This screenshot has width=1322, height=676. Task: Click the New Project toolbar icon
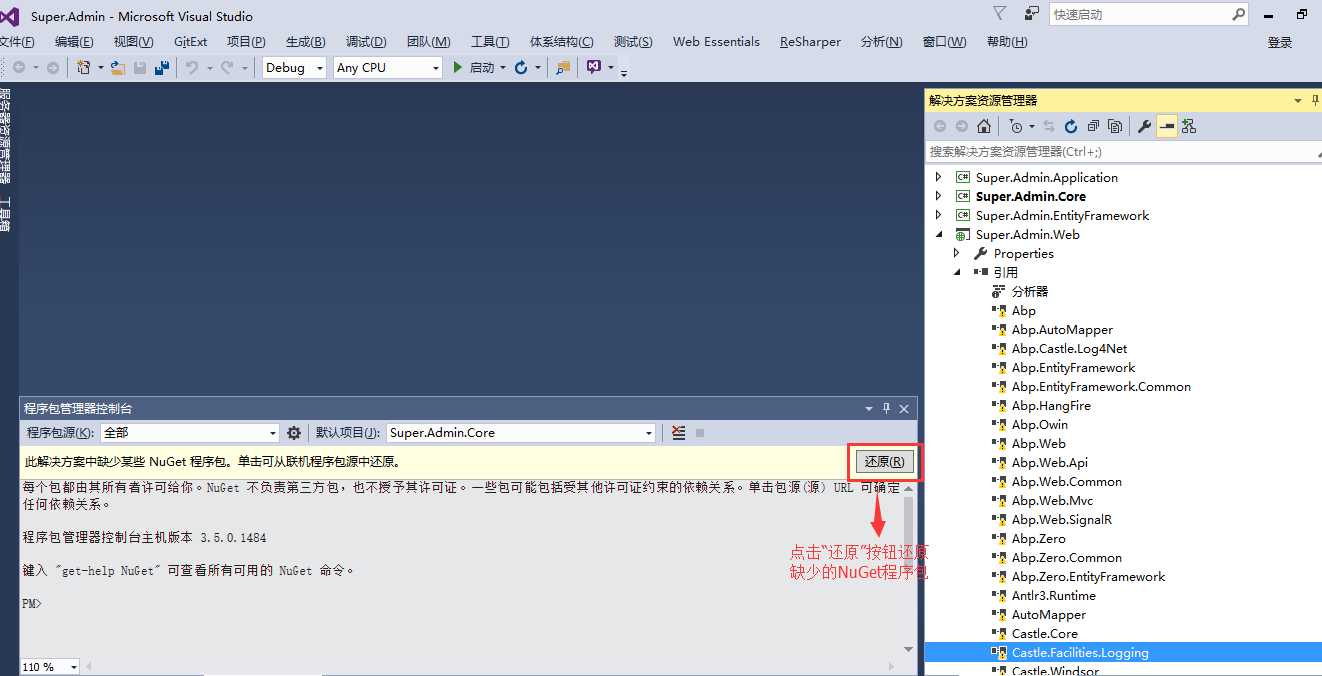click(x=84, y=67)
